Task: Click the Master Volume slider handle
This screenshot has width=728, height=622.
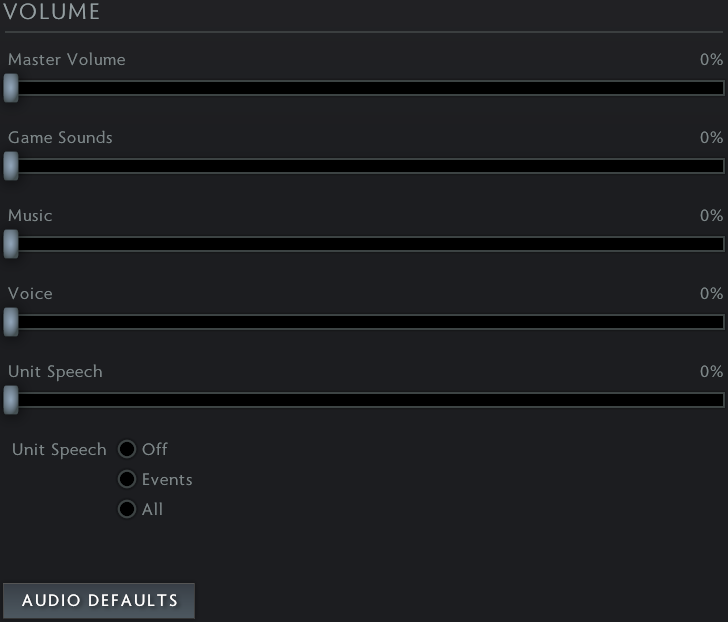Action: point(10,88)
